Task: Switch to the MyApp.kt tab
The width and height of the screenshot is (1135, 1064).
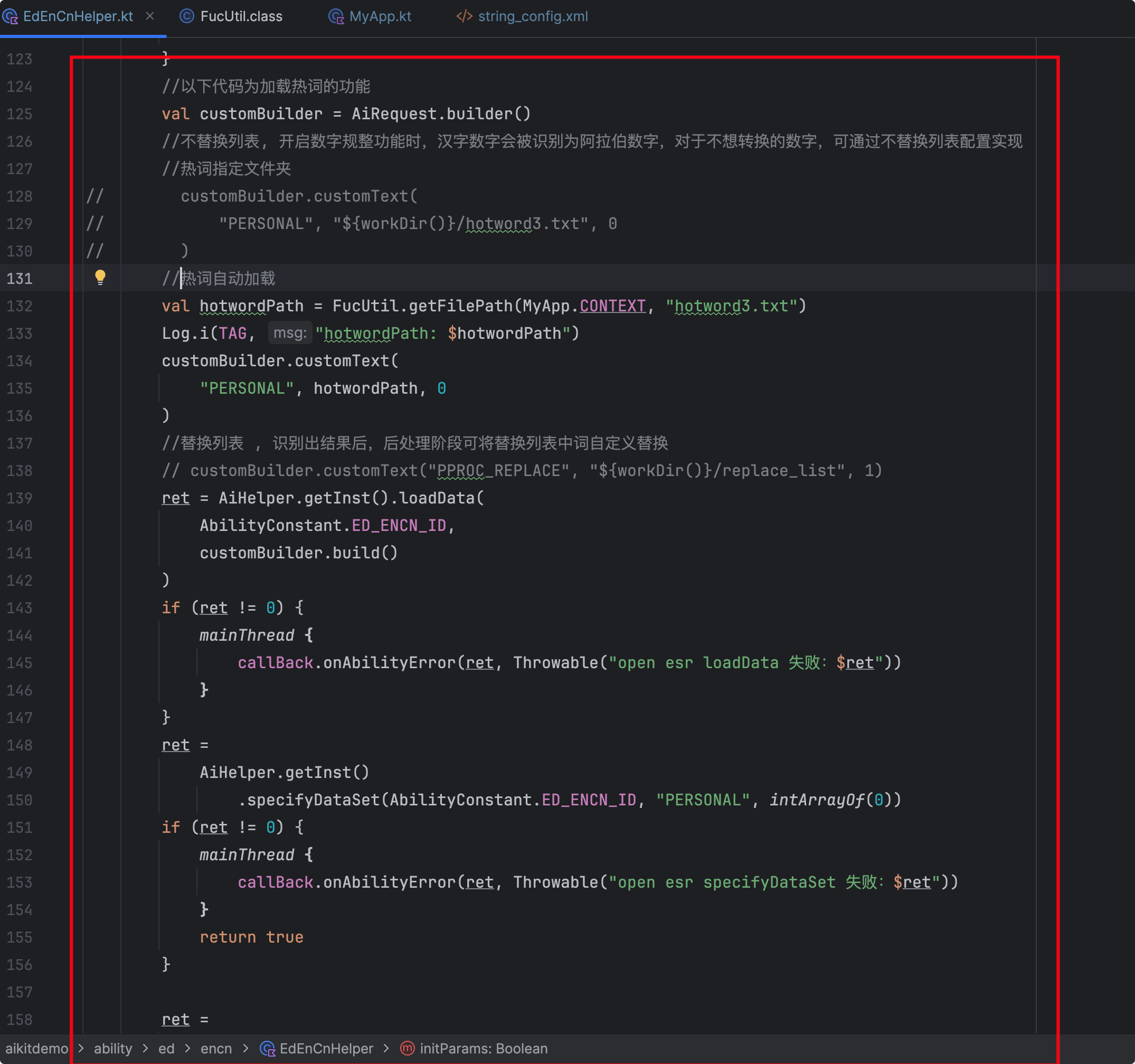Action: click(380, 16)
